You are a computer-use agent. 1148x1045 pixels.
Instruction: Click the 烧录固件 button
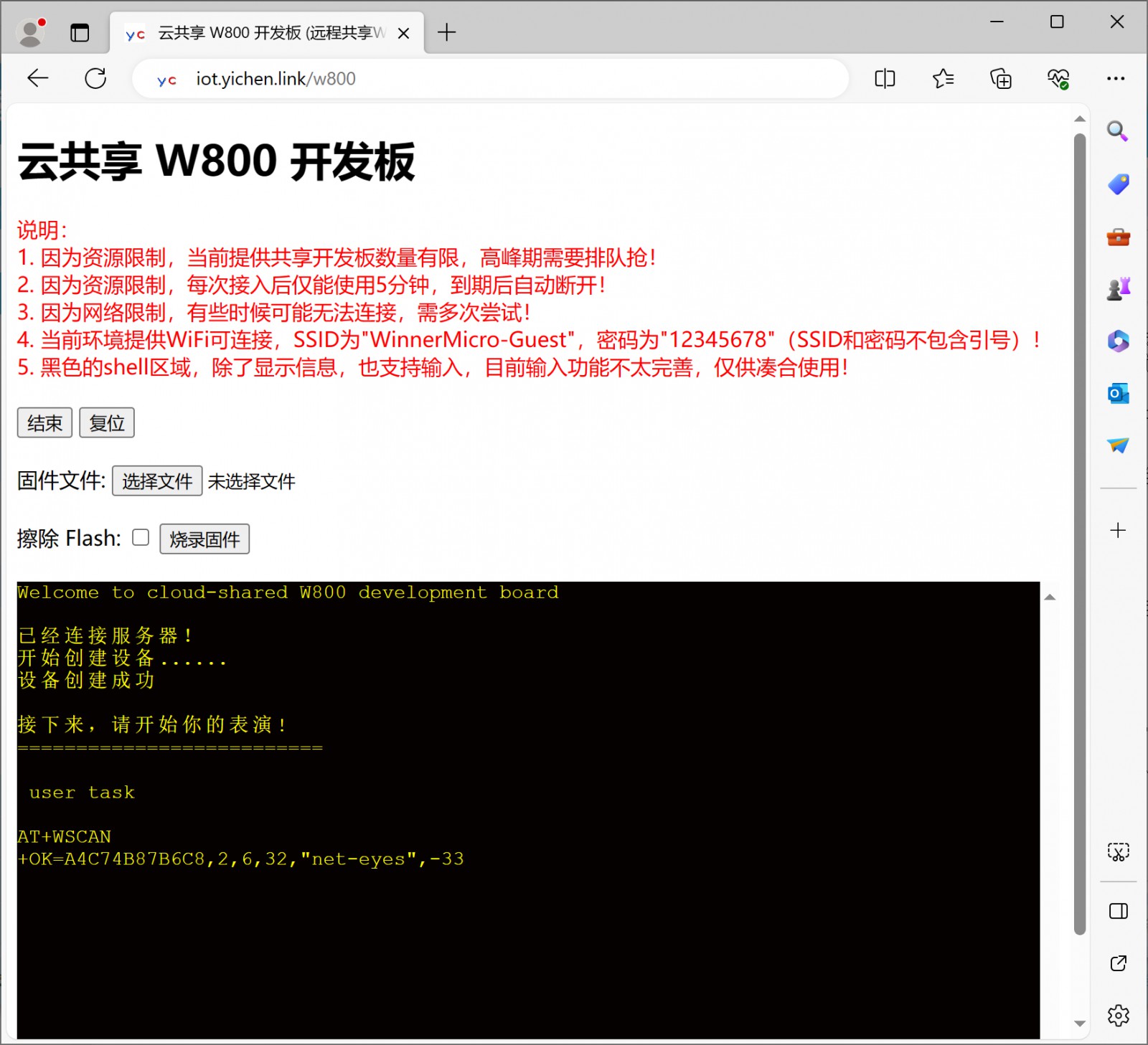(x=204, y=539)
